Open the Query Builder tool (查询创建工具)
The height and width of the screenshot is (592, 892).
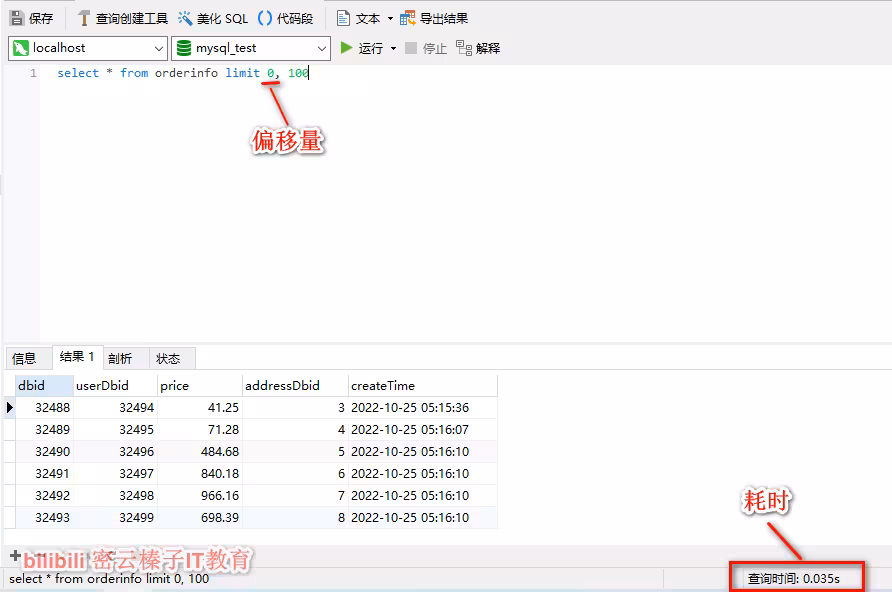(122, 18)
